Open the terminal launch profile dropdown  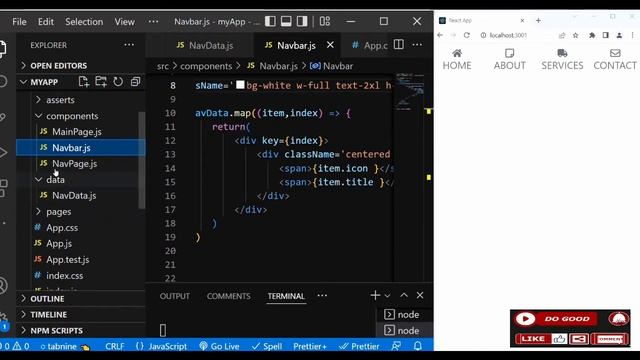[x=387, y=296]
